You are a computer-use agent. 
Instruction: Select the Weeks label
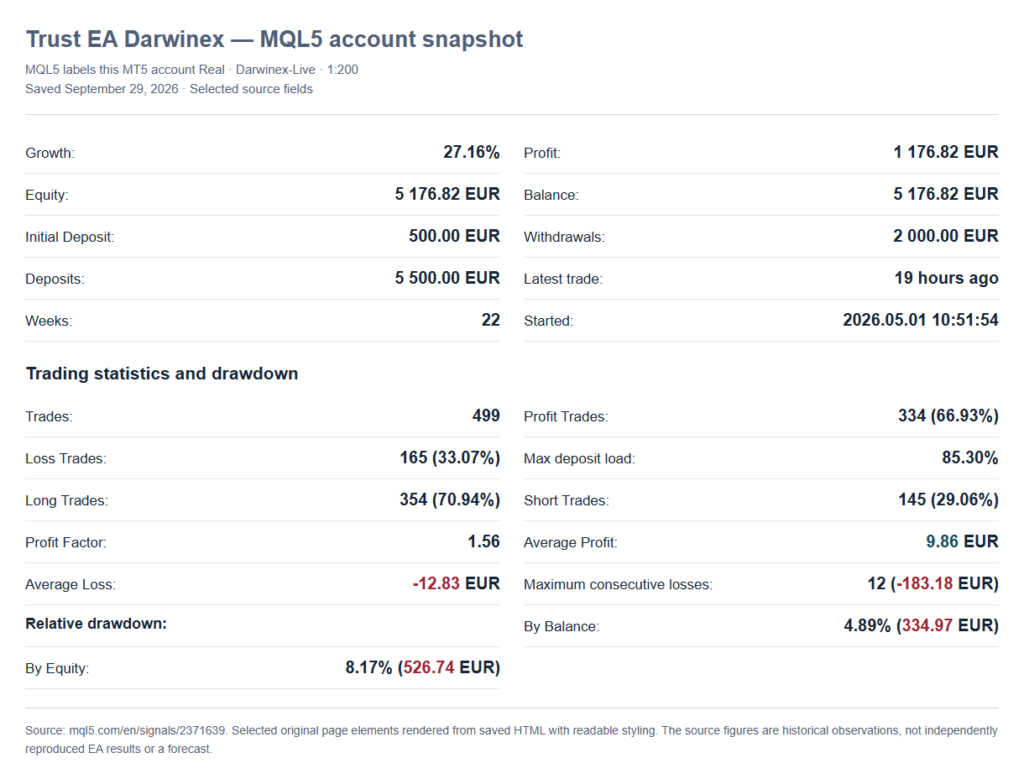coord(49,320)
